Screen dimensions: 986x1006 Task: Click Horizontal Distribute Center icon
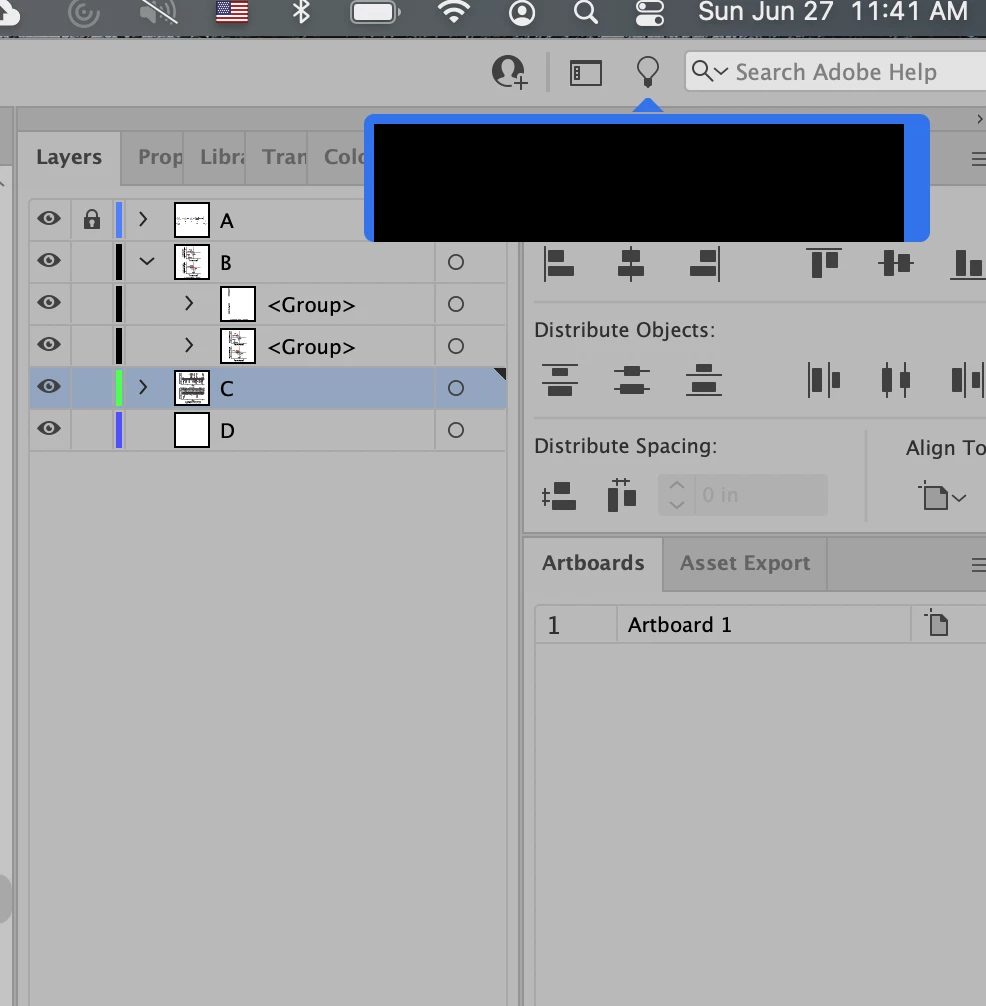(x=896, y=380)
